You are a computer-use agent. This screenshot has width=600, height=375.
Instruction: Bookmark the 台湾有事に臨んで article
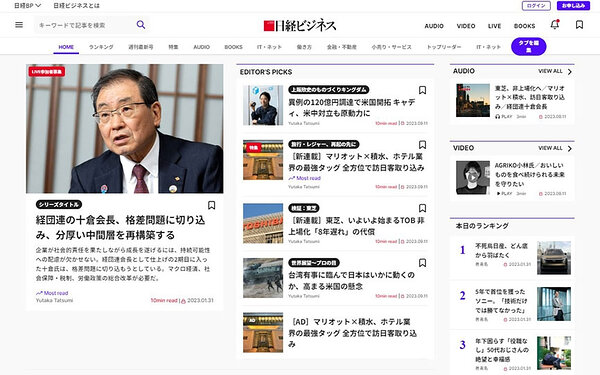click(x=422, y=262)
